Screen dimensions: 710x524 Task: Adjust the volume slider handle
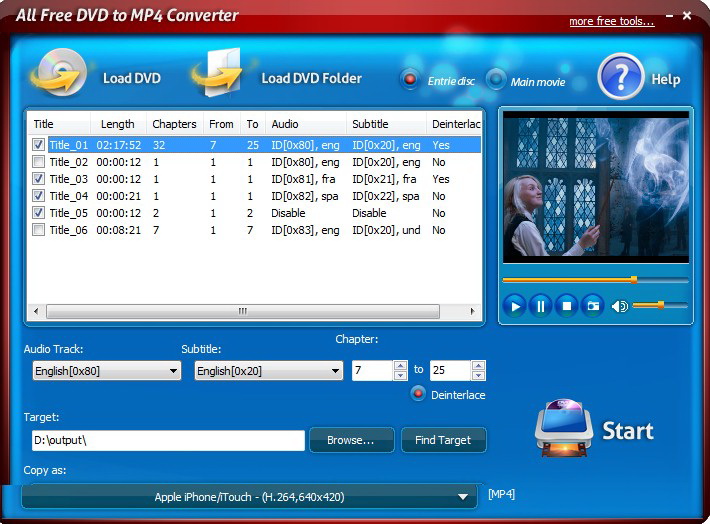pyautogui.click(x=661, y=306)
